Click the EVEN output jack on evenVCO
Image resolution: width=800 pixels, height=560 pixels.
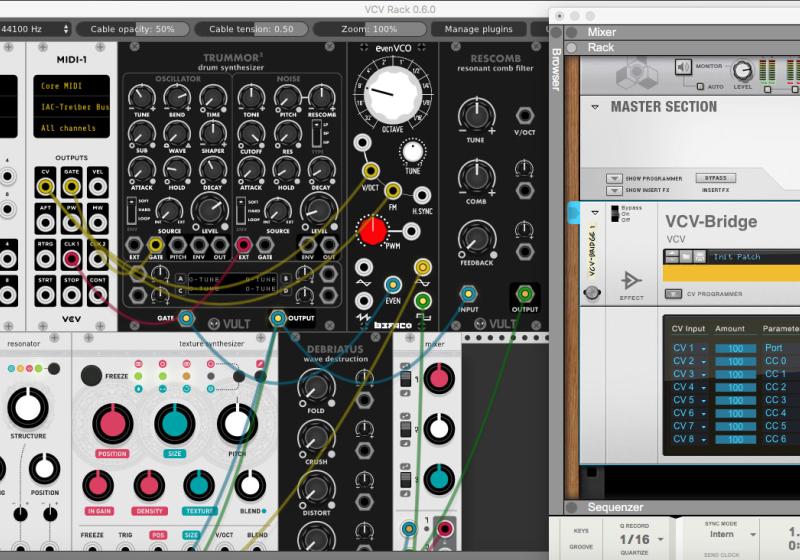coord(392,285)
